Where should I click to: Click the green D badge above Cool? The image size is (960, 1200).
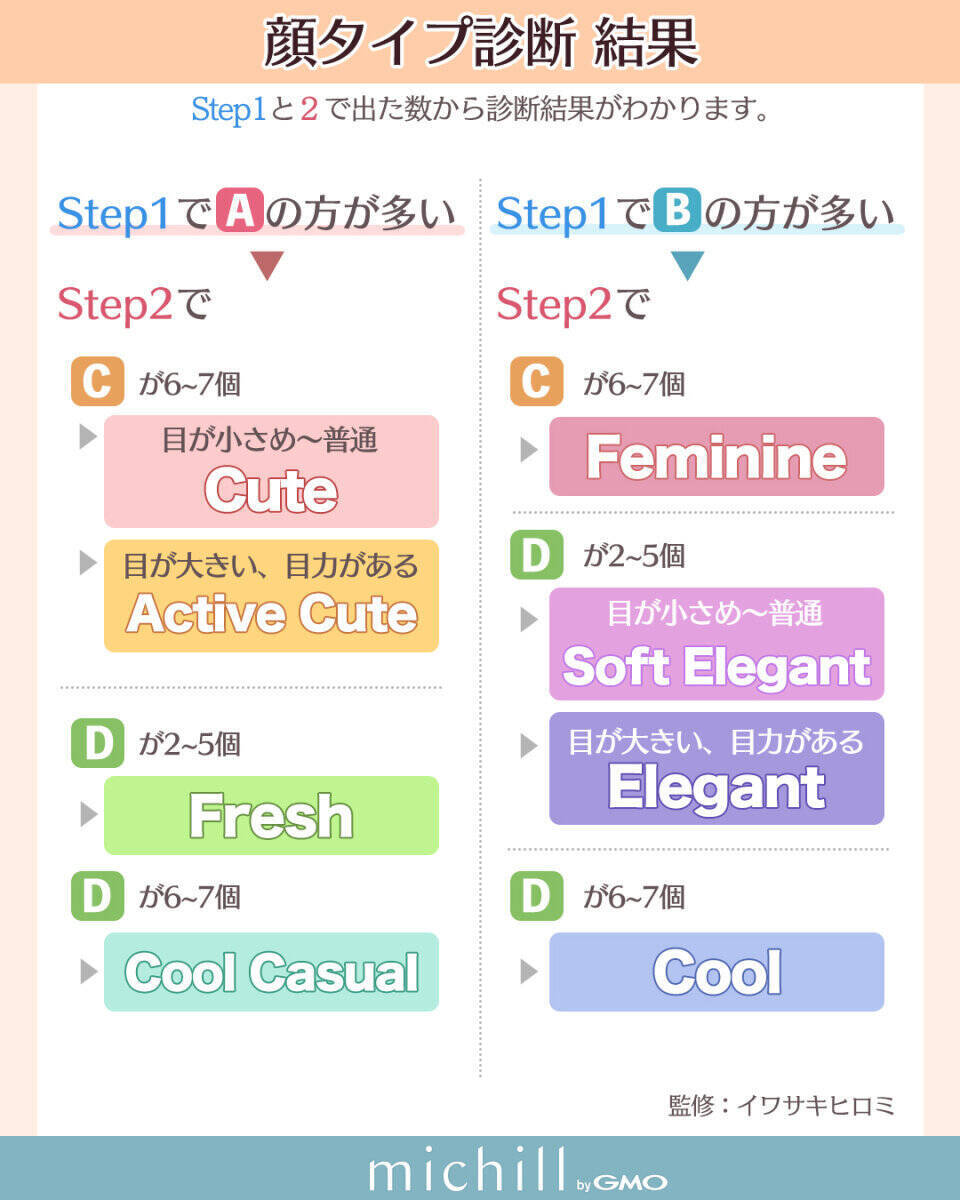[x=536, y=896]
